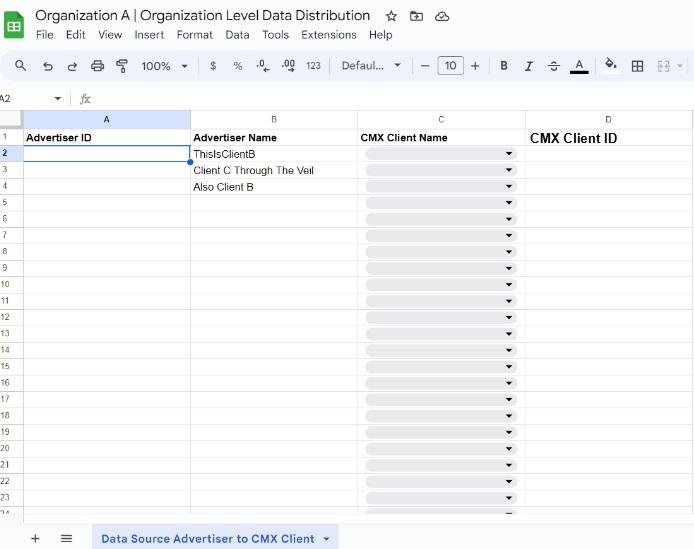Open the Edit menu
This screenshot has width=694, height=549.
coord(75,35)
